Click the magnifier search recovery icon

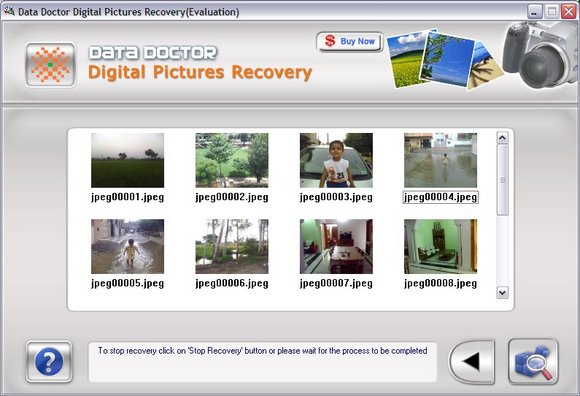click(533, 362)
